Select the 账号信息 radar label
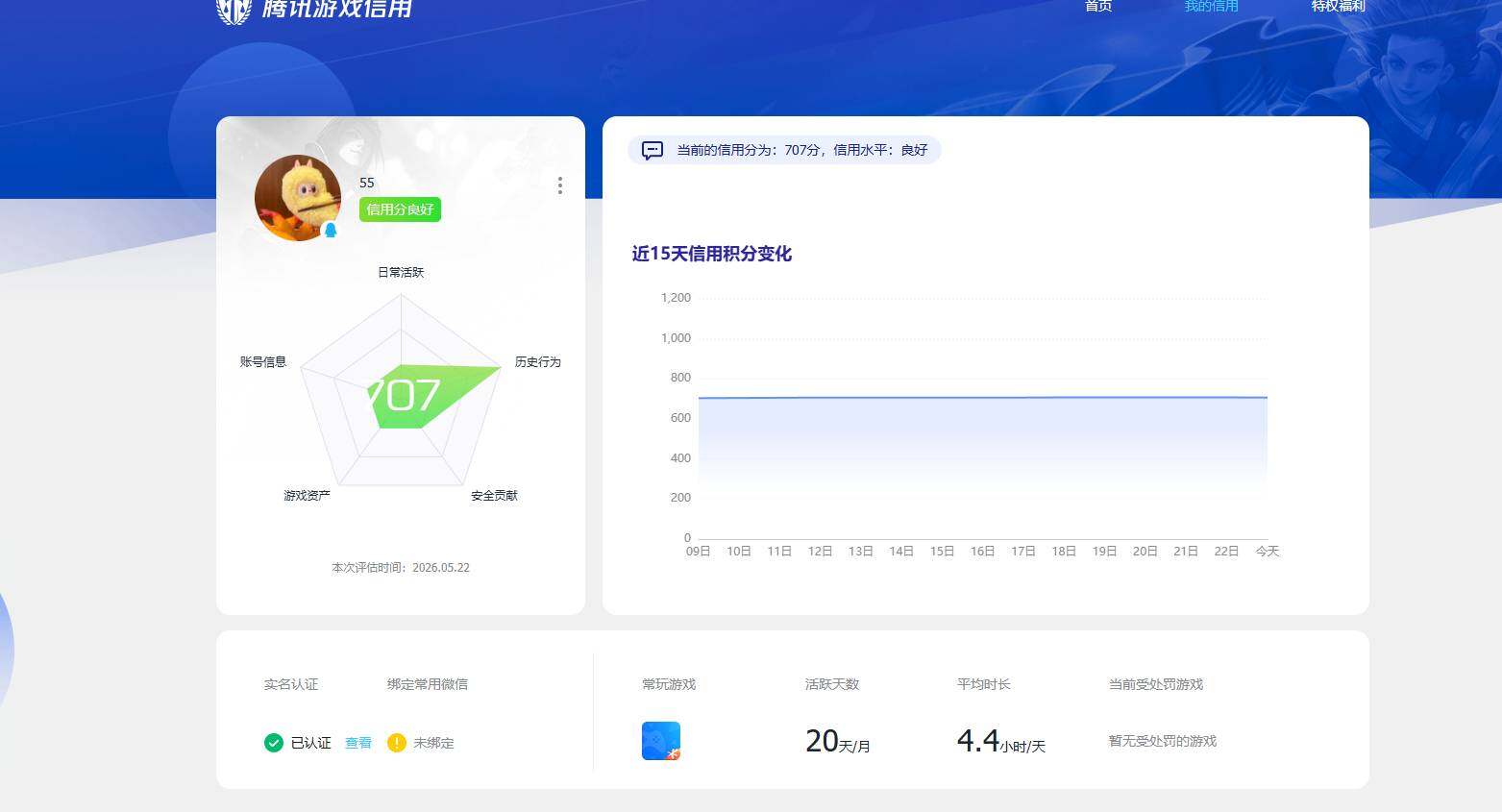This screenshot has height=812, width=1502. pyautogui.click(x=263, y=361)
